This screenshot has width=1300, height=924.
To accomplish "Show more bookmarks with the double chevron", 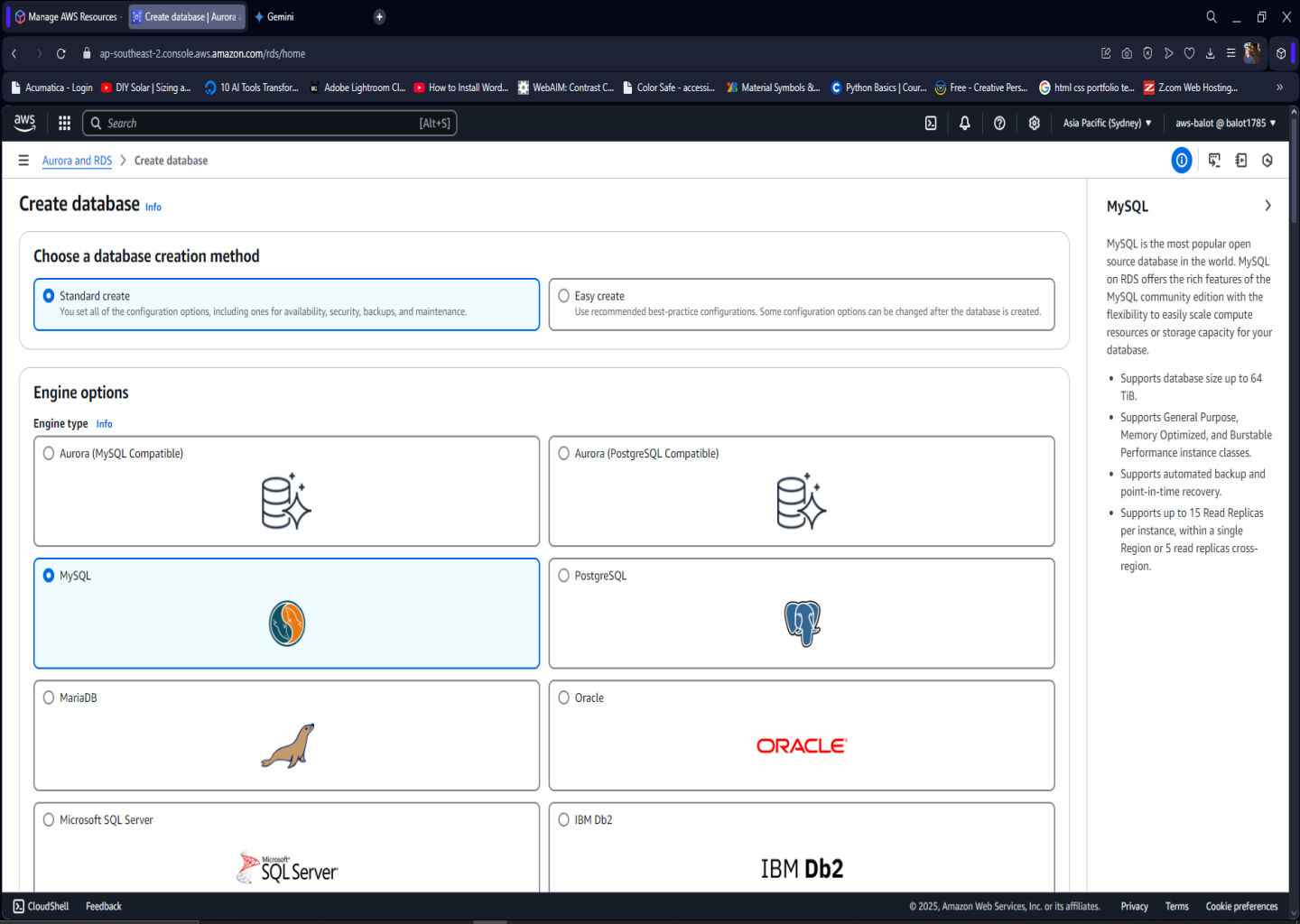I will tap(1279, 88).
